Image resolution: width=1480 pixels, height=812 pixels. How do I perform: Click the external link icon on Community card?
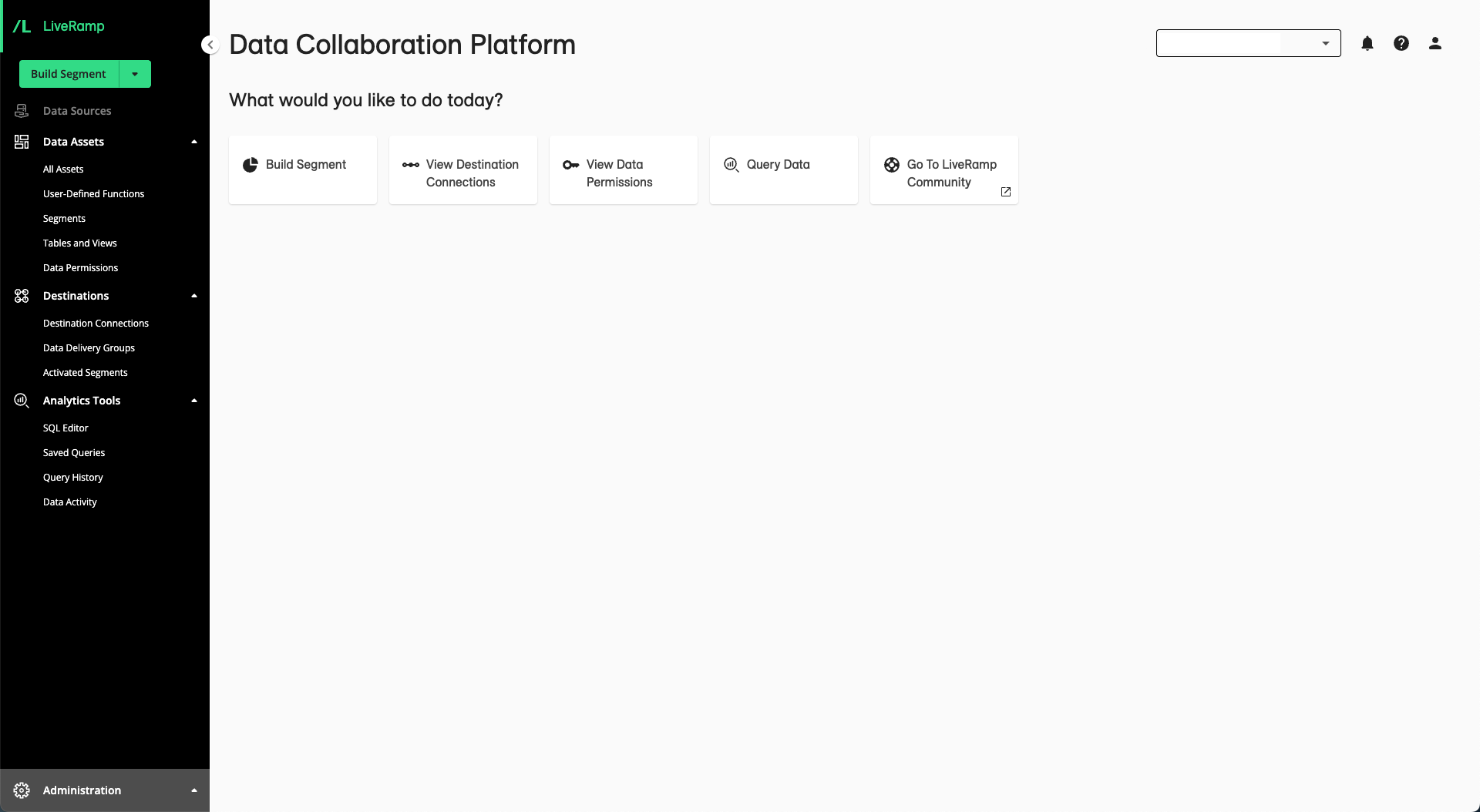click(1006, 192)
